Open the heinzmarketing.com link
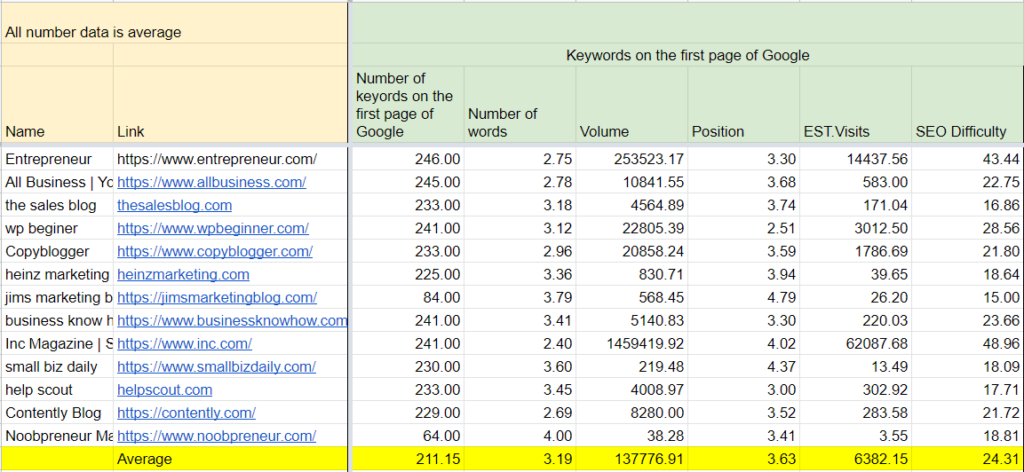The width and height of the screenshot is (1024, 472). click(183, 275)
